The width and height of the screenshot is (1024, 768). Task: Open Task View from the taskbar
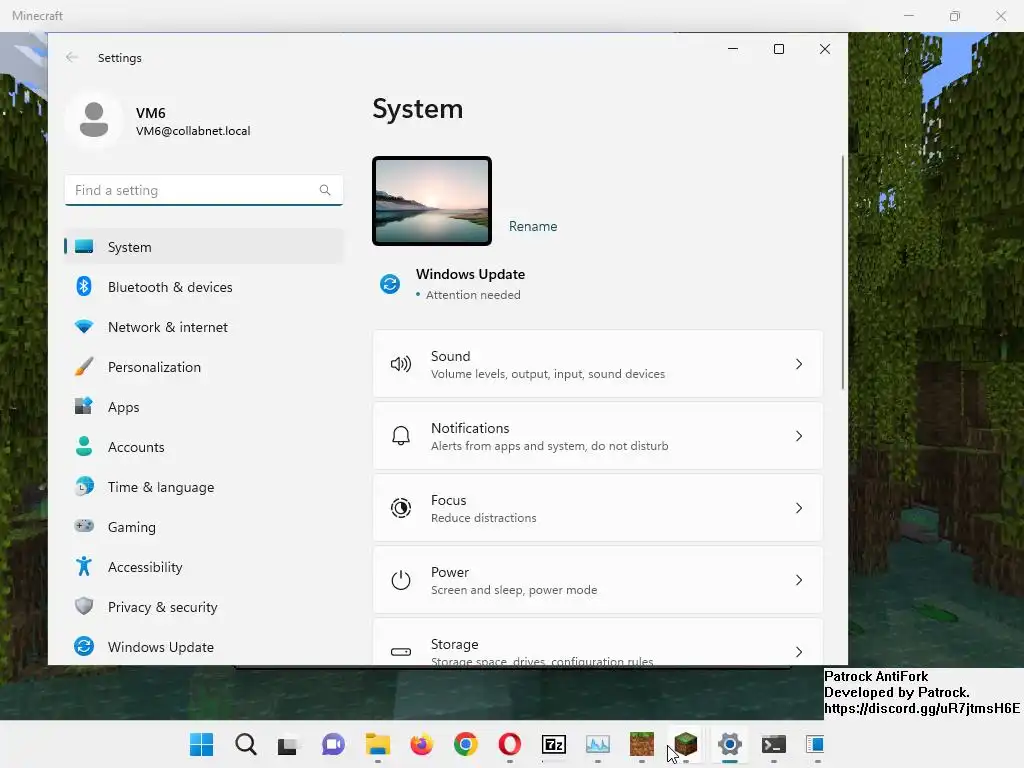click(288, 745)
